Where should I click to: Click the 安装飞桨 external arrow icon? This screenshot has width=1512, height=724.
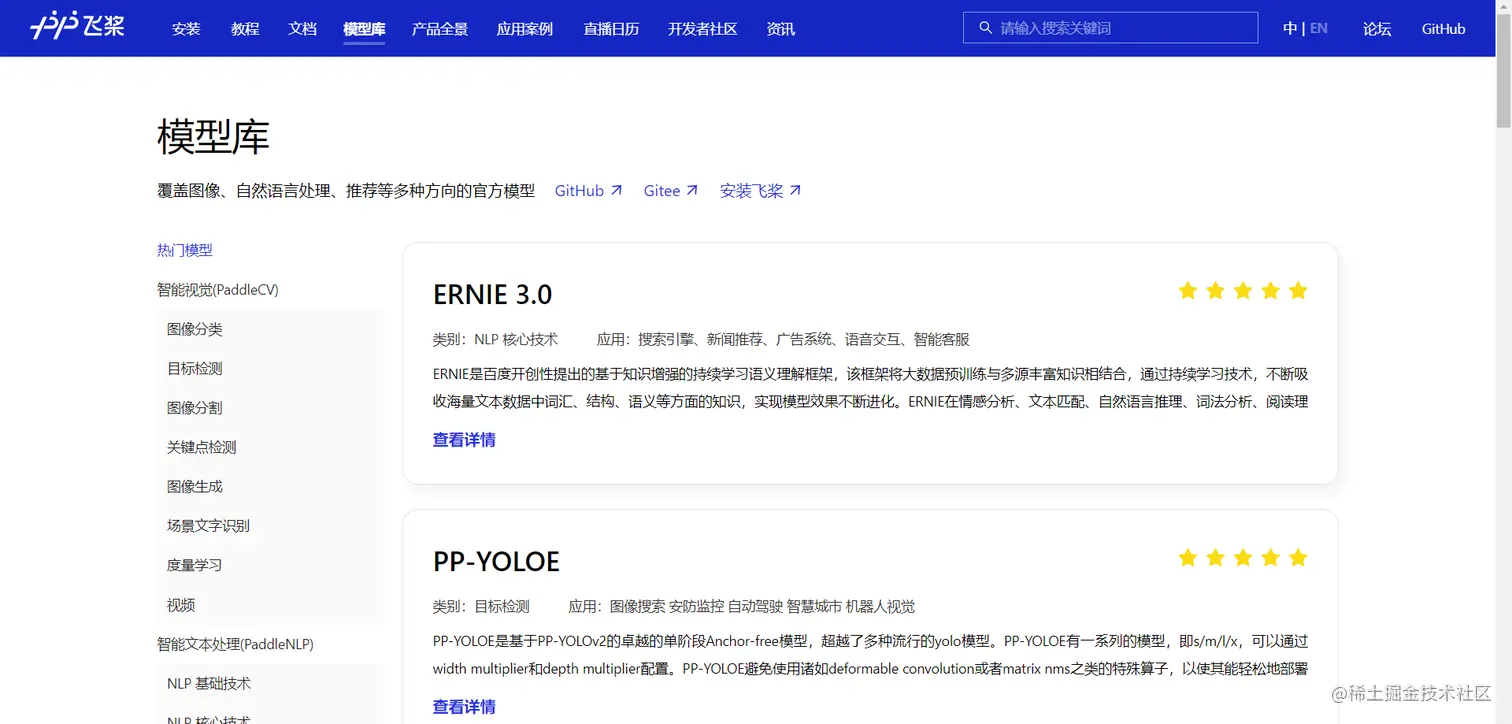coord(795,190)
